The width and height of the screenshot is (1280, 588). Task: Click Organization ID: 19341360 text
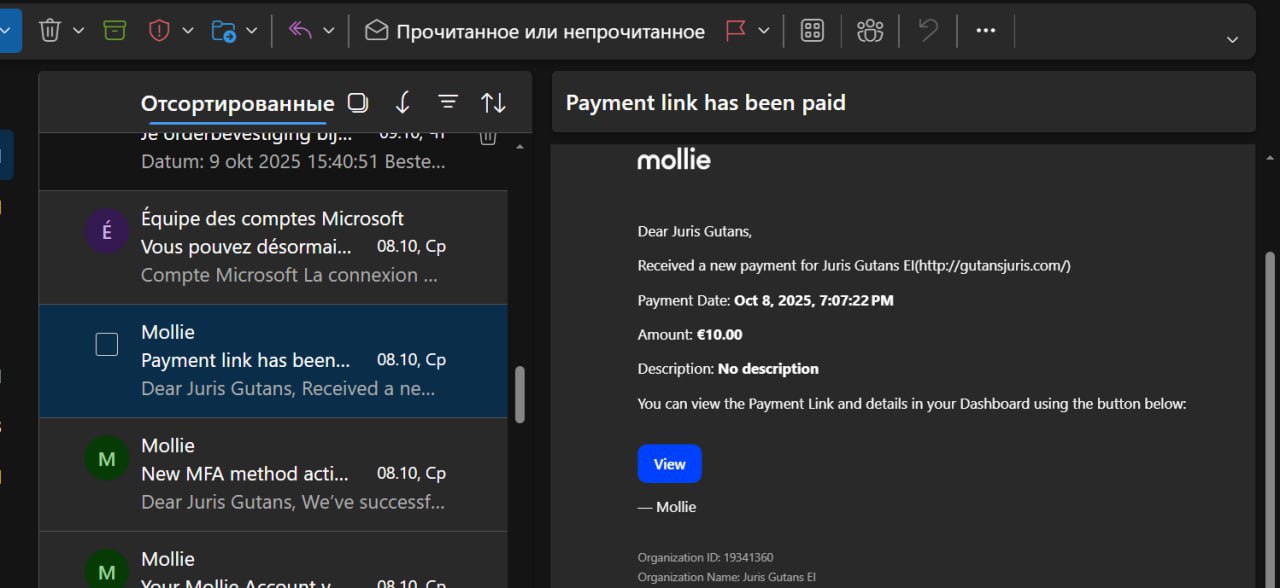click(705, 558)
